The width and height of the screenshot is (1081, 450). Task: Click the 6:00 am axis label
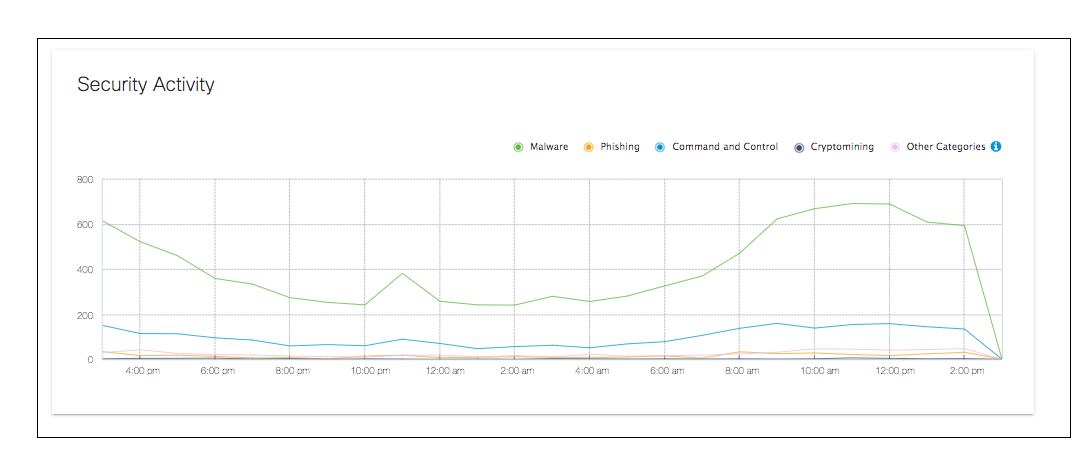[665, 371]
